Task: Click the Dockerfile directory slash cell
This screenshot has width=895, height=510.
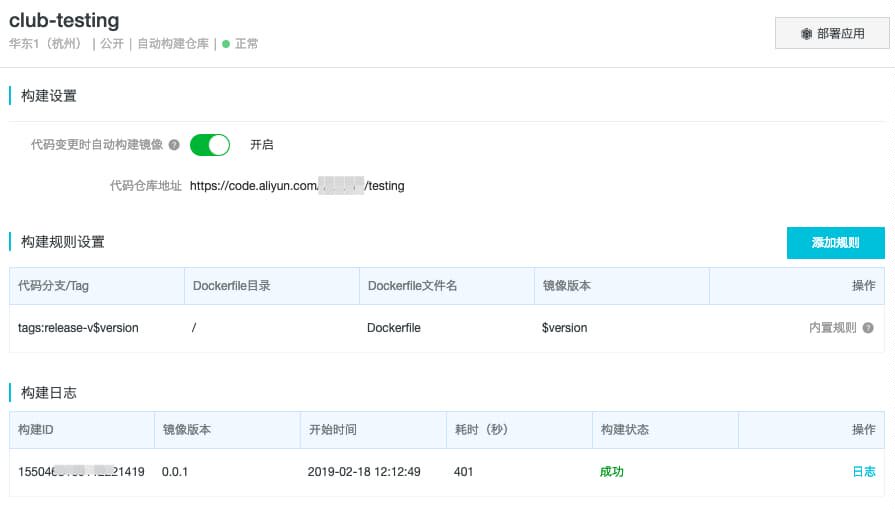Action: coord(194,328)
